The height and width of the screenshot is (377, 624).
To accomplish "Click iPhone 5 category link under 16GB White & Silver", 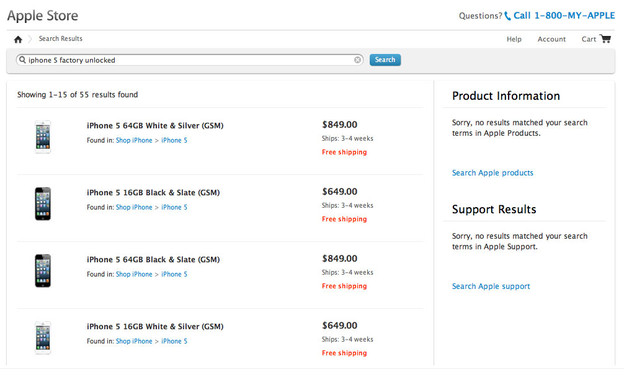I will tap(174, 341).
